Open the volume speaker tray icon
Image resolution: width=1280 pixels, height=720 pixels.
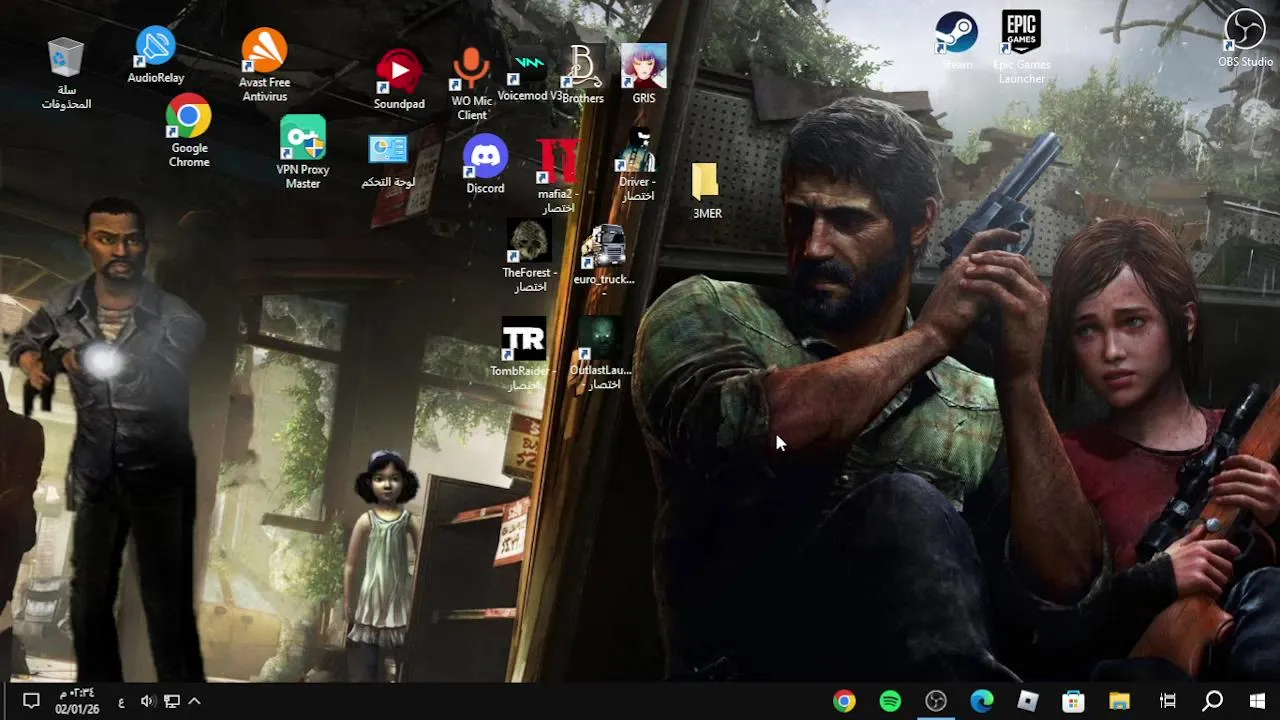[x=147, y=701]
